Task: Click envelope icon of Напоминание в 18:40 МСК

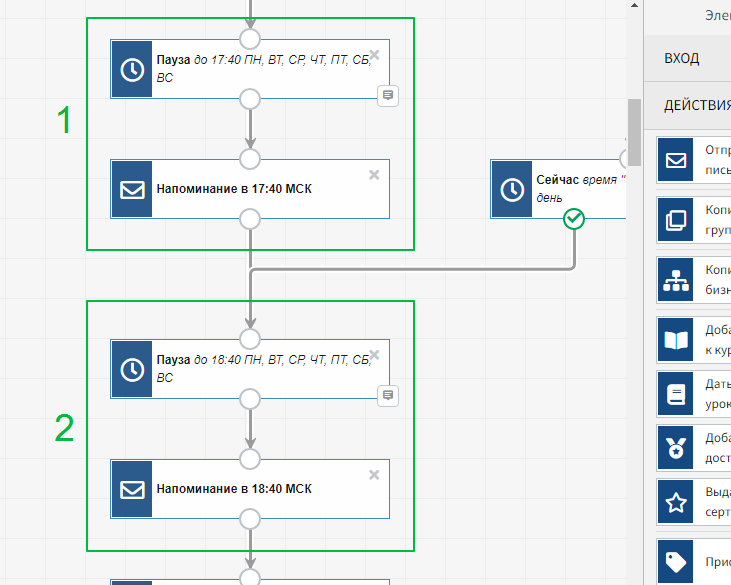Action: (132, 489)
